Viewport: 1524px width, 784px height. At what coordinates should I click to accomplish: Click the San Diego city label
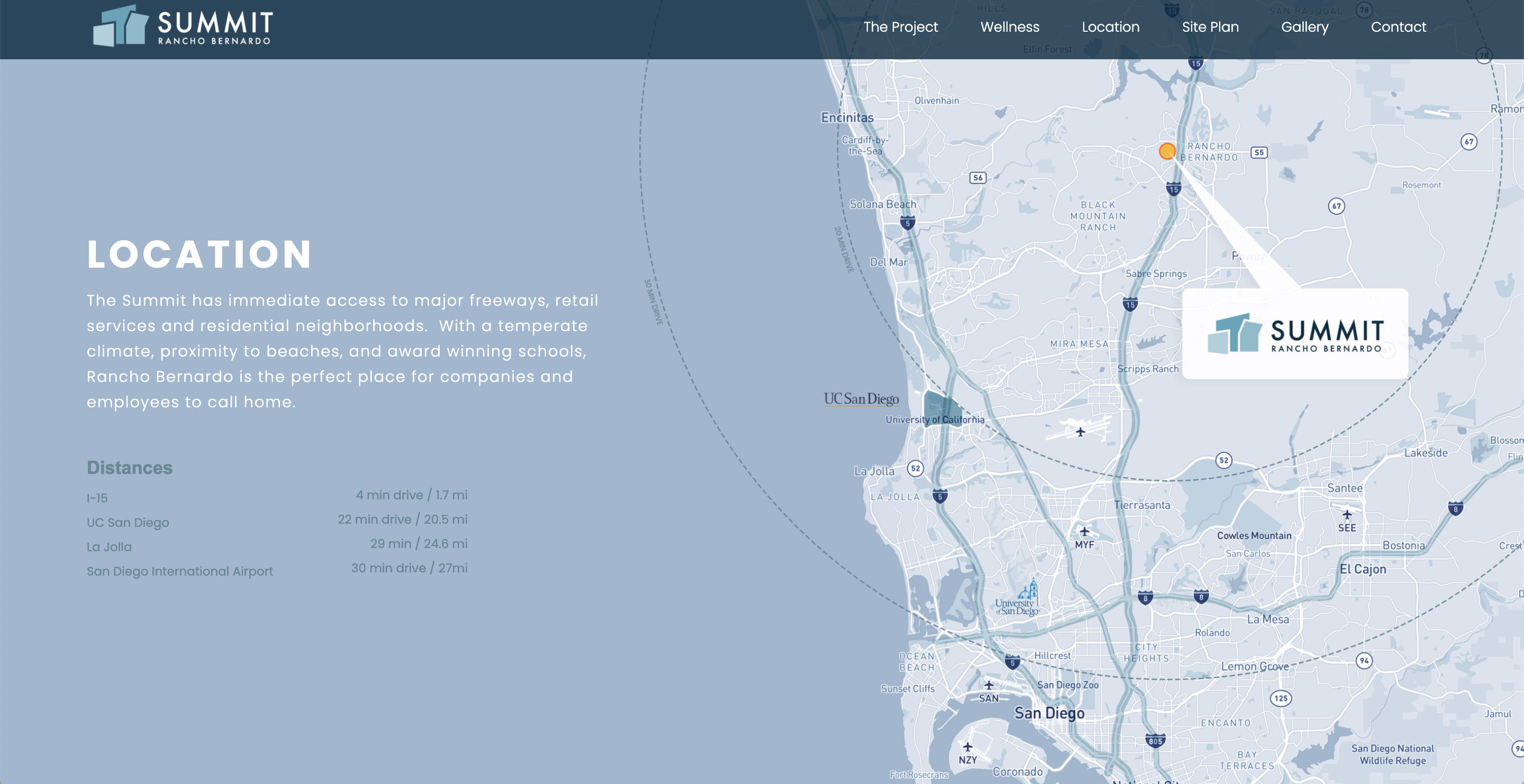1049,713
